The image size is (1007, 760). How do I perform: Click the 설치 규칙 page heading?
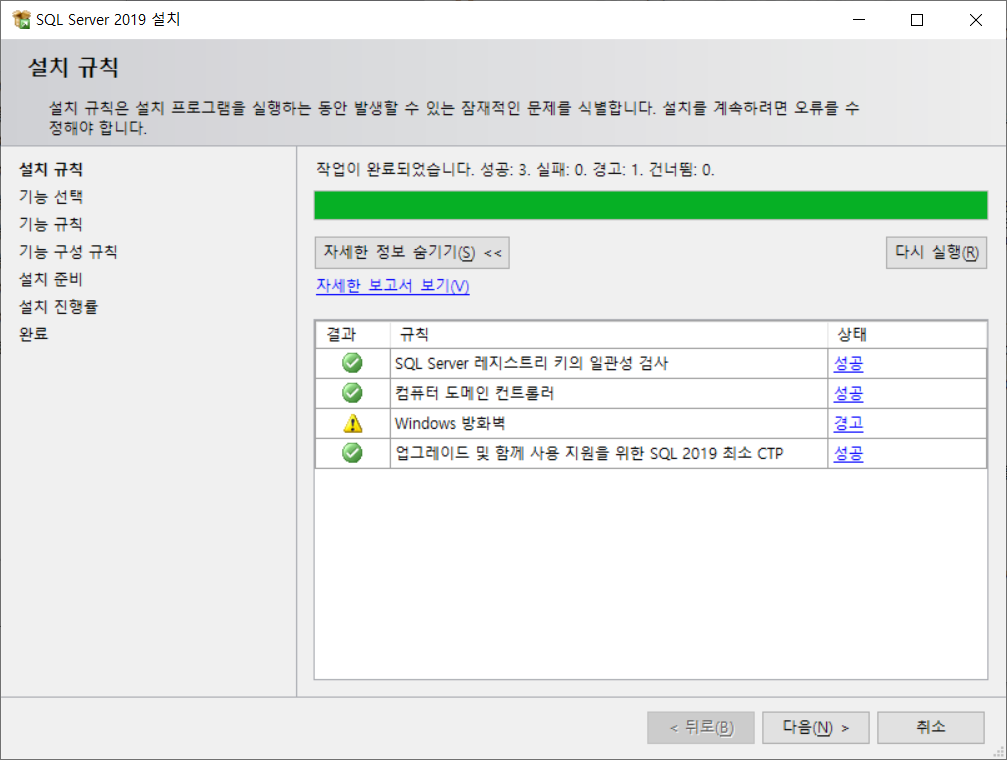point(73,67)
